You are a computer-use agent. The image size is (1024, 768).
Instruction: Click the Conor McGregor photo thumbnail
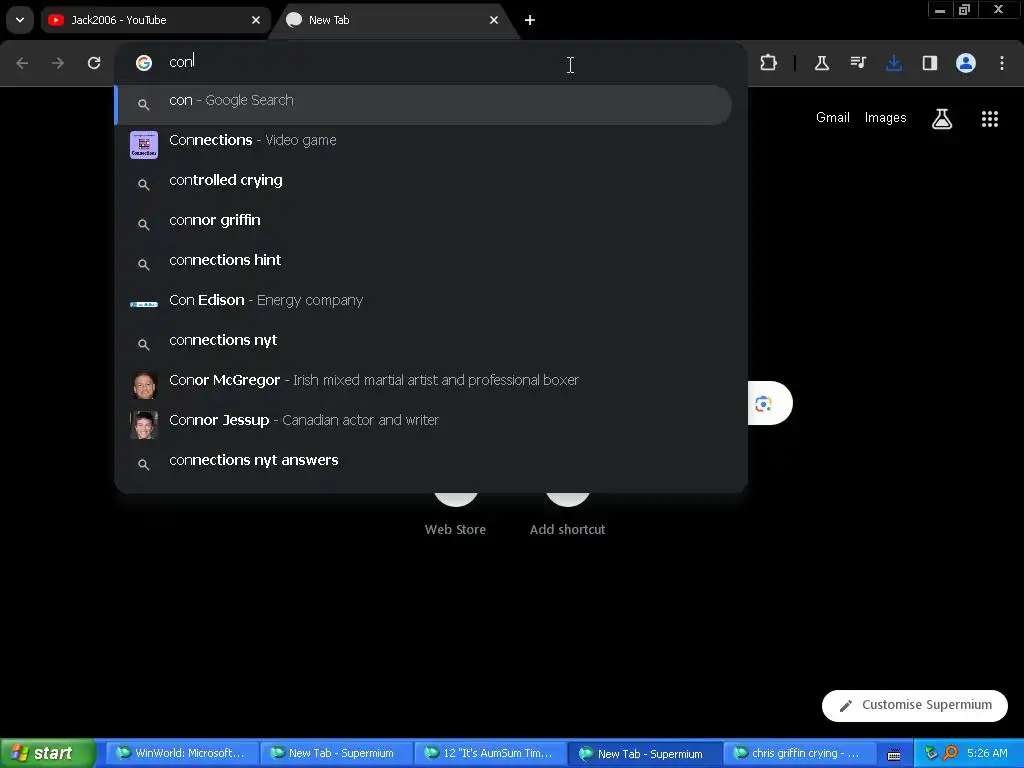point(144,385)
